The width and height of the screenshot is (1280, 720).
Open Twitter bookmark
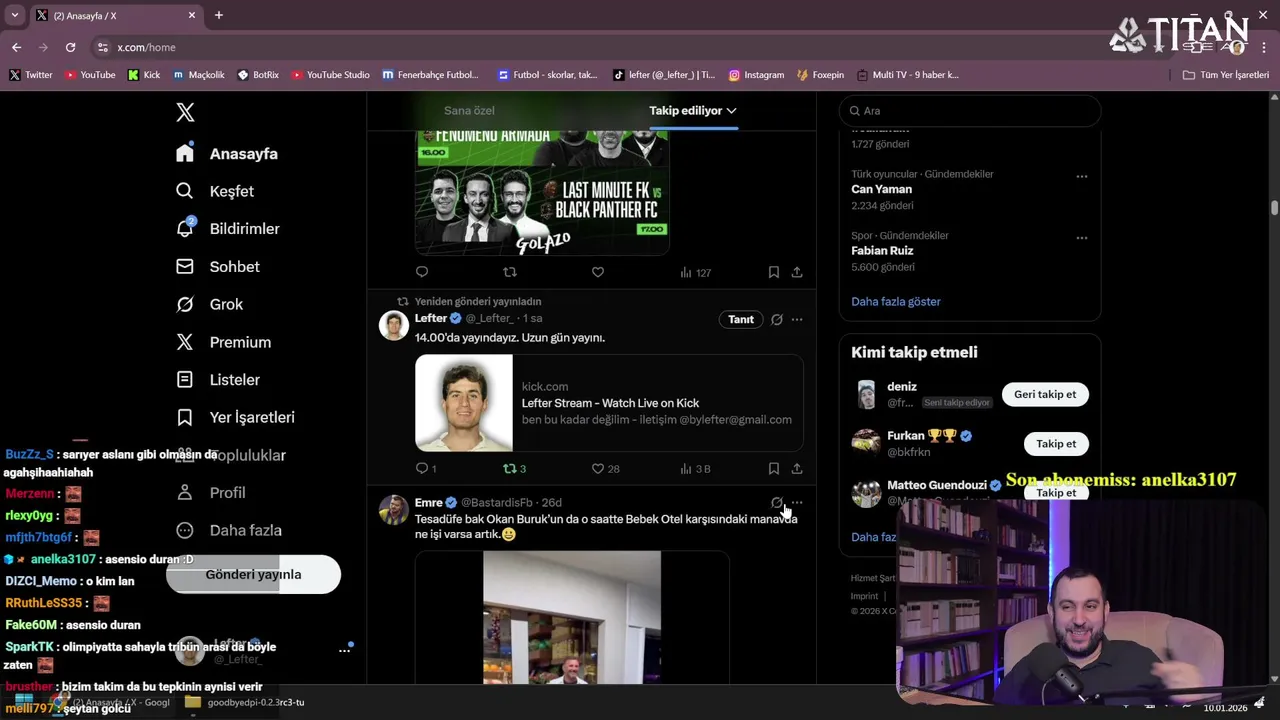[x=31, y=75]
